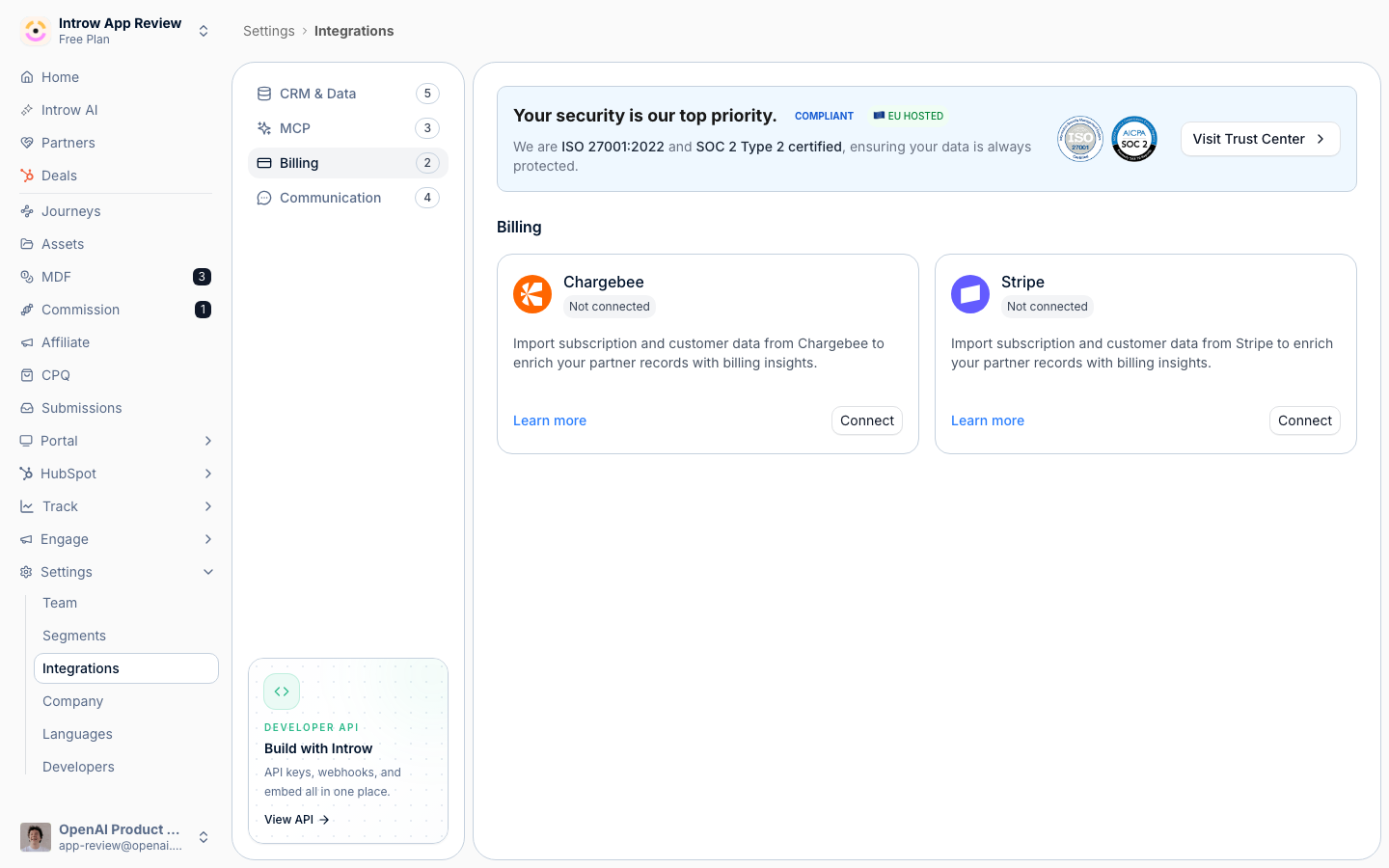The height and width of the screenshot is (868, 1389).
Task: Select the MCP integrations category
Action: 348,128
